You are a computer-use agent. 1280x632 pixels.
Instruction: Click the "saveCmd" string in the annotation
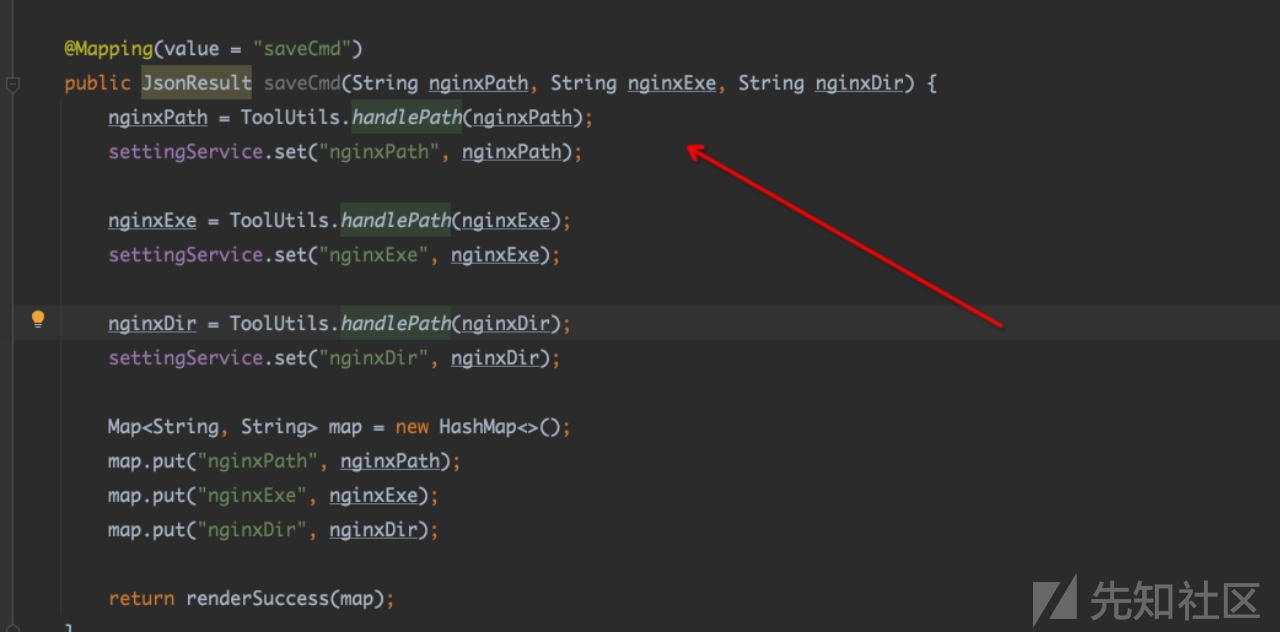click(302, 48)
